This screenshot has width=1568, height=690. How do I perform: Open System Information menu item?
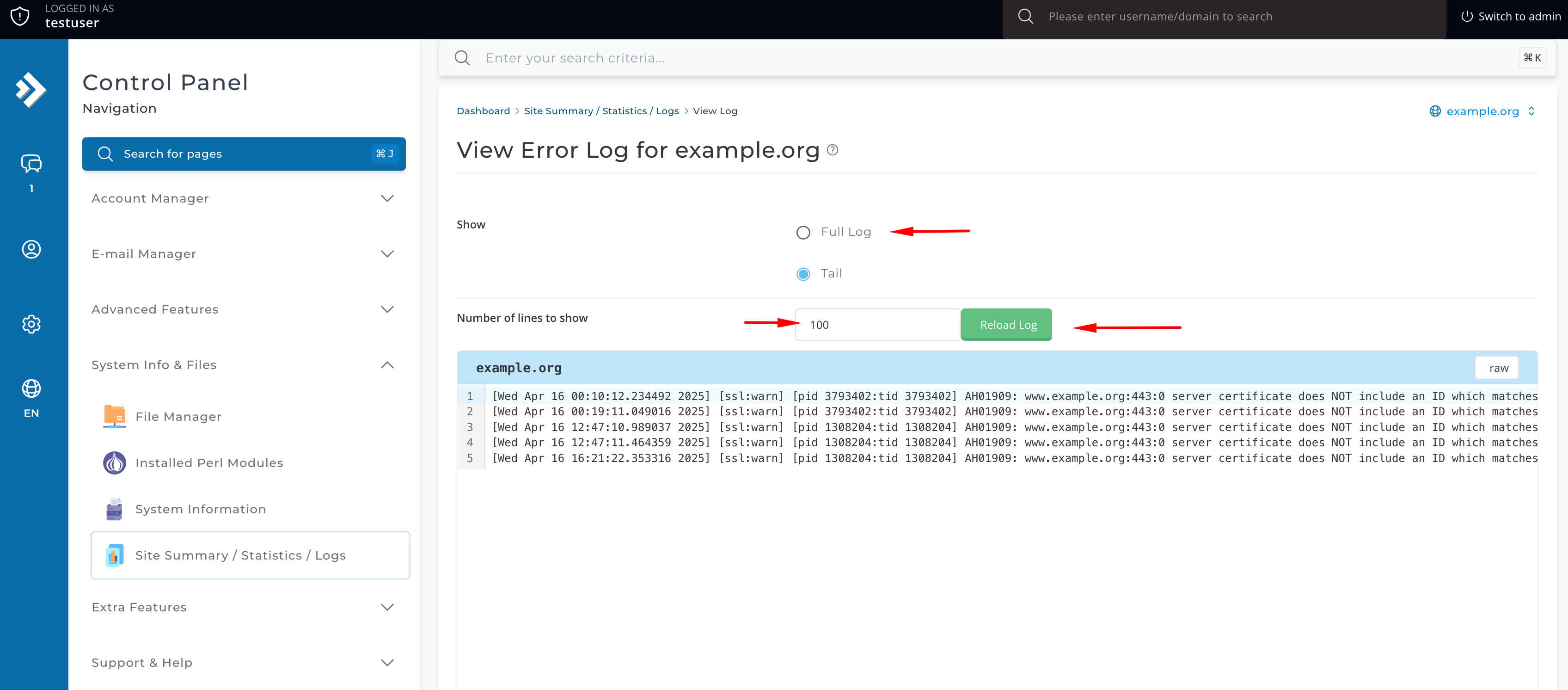point(200,509)
